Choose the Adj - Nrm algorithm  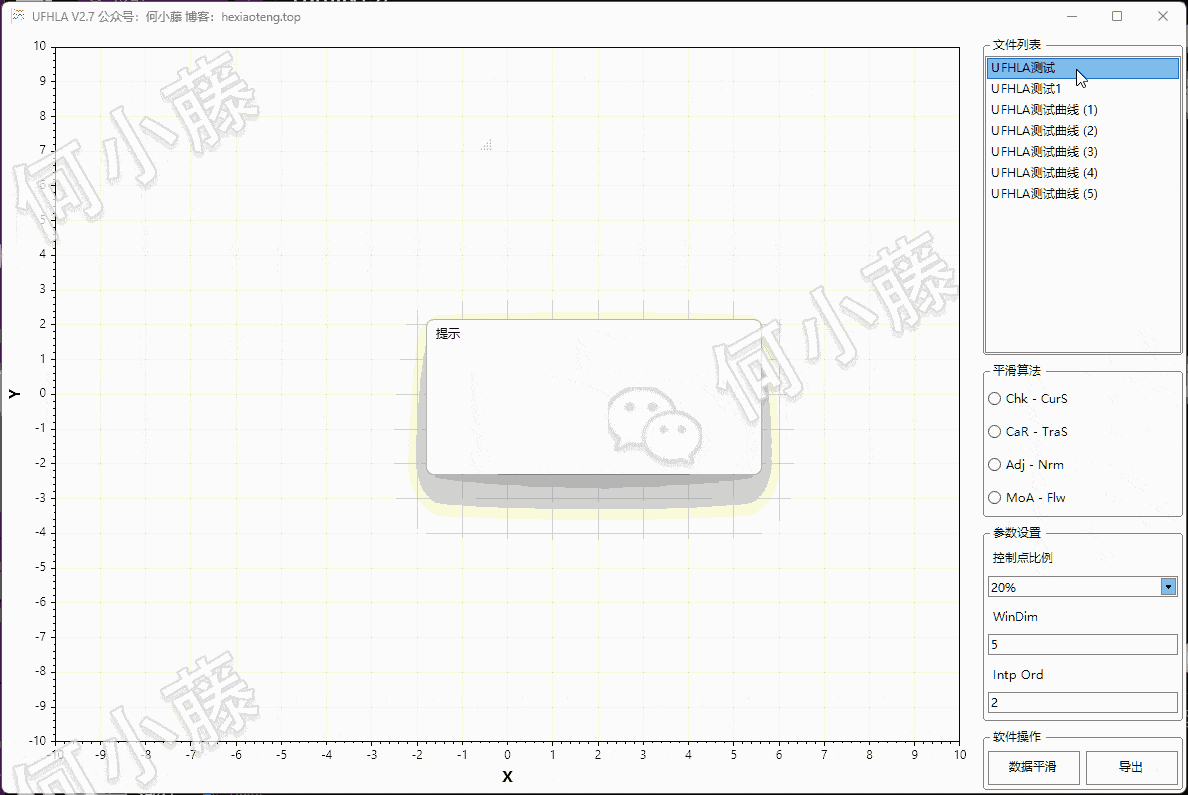995,465
